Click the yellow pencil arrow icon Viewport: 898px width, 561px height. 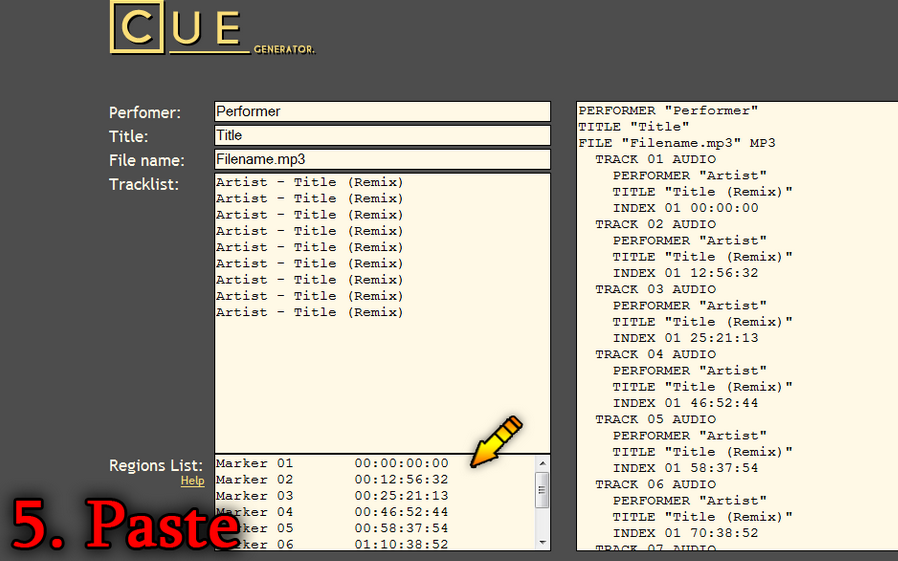coord(497,441)
